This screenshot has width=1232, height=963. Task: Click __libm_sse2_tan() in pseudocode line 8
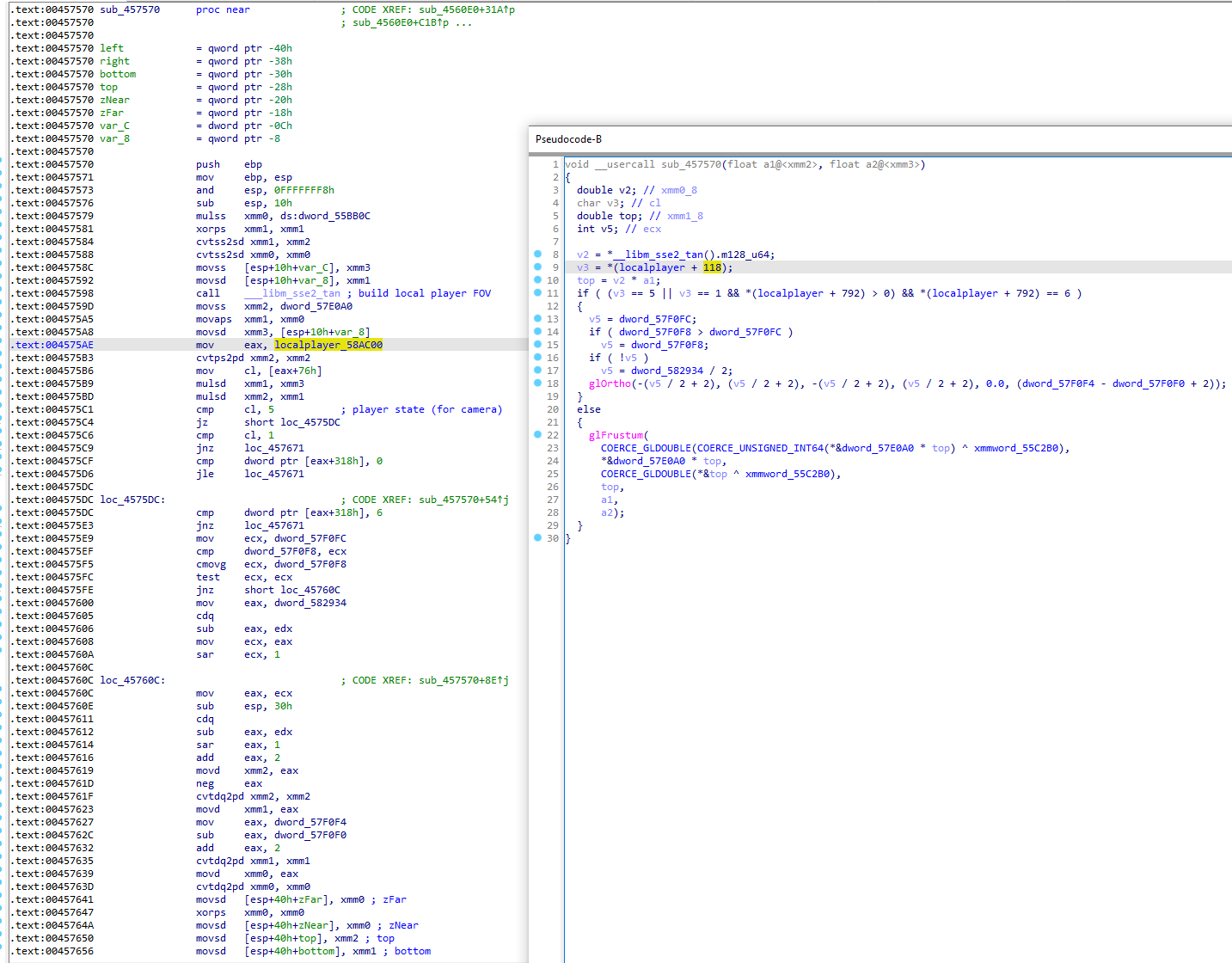coord(663,255)
